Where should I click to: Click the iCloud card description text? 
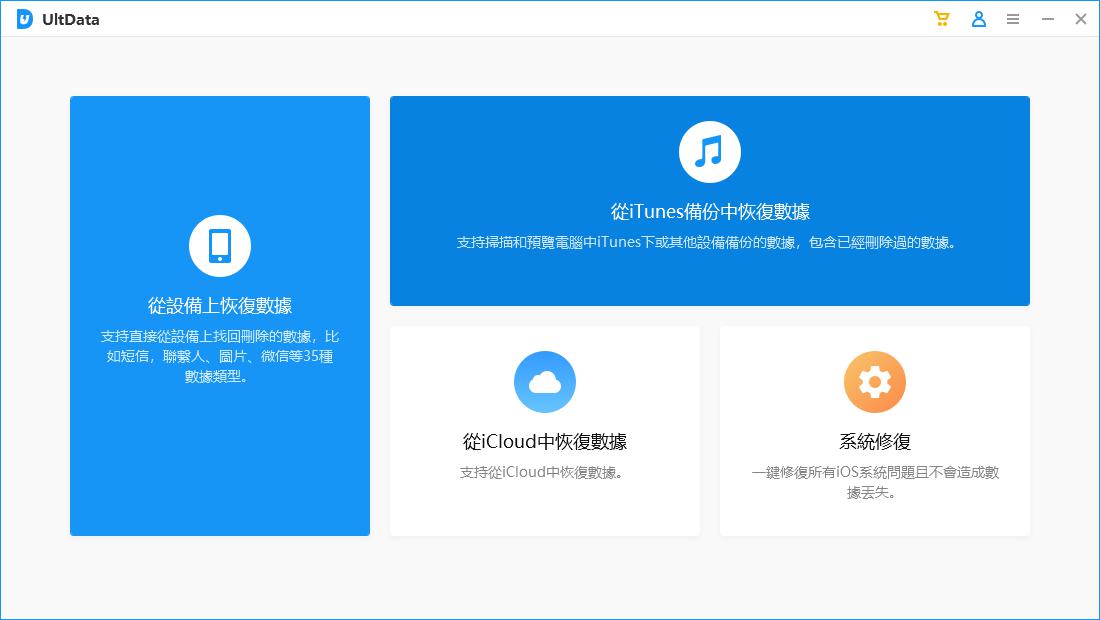[x=544, y=471]
